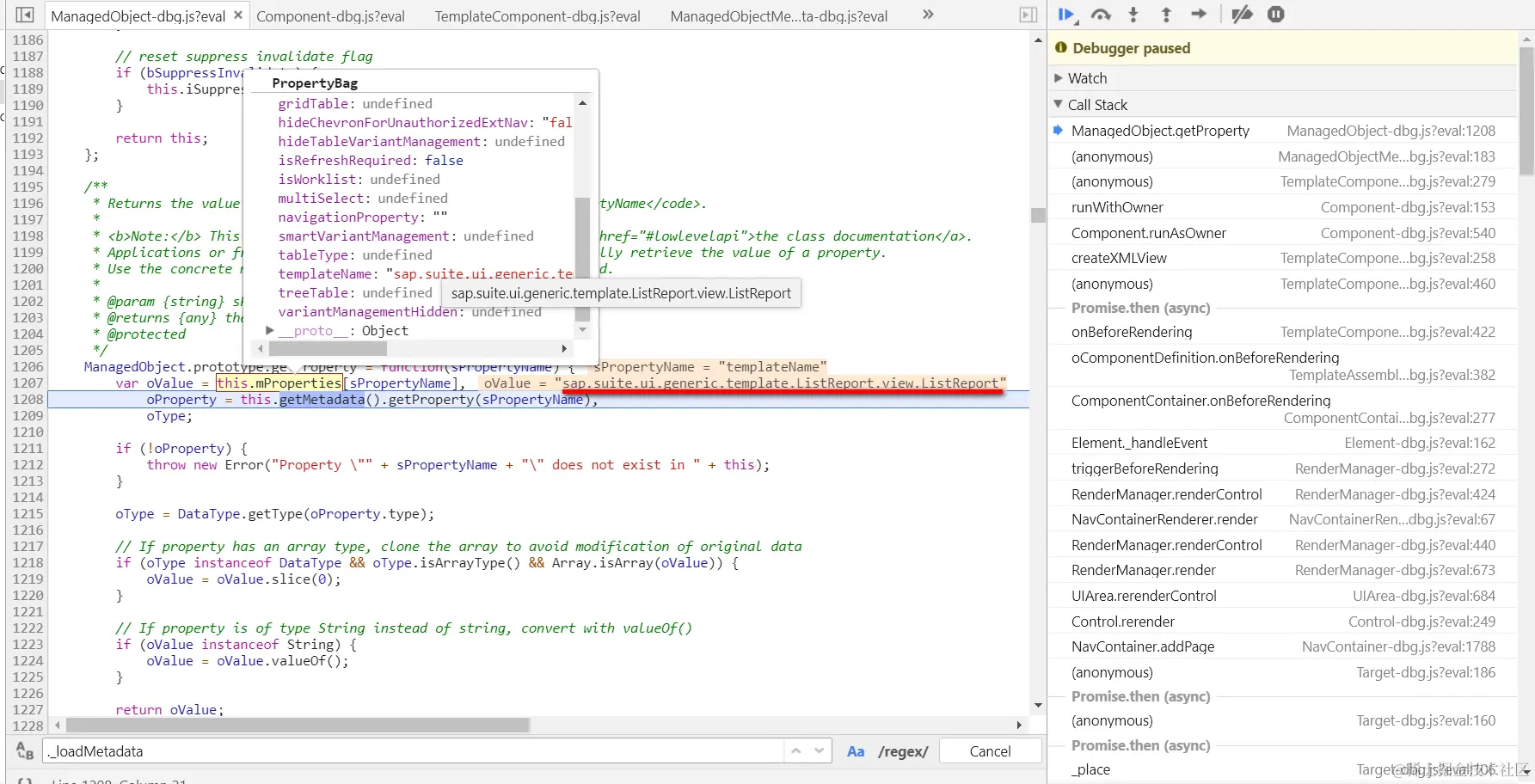
Task: Close the ManagedObject-dbg.js?eval tab
Action: point(238,15)
